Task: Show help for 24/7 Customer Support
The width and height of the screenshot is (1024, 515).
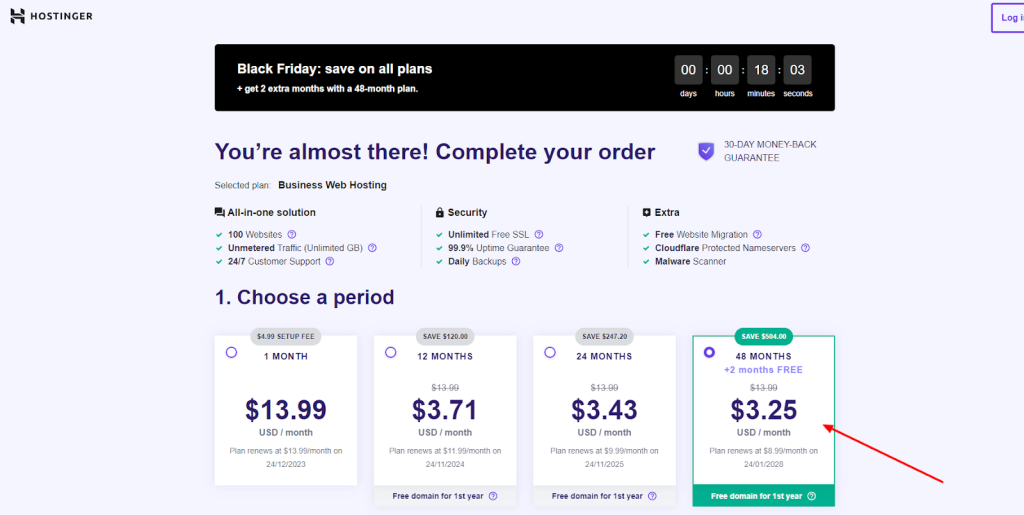Action: click(330, 261)
